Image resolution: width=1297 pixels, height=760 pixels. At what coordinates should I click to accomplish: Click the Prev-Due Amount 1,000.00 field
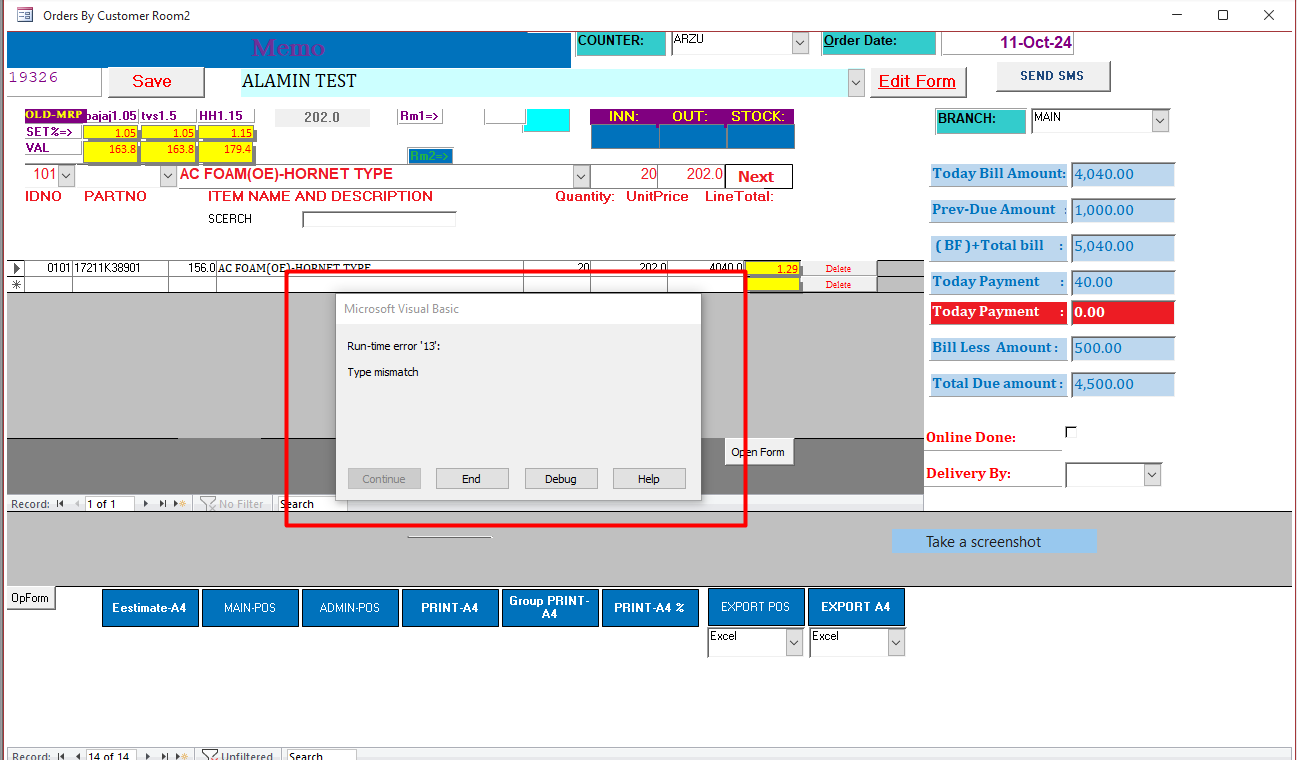(1122, 210)
